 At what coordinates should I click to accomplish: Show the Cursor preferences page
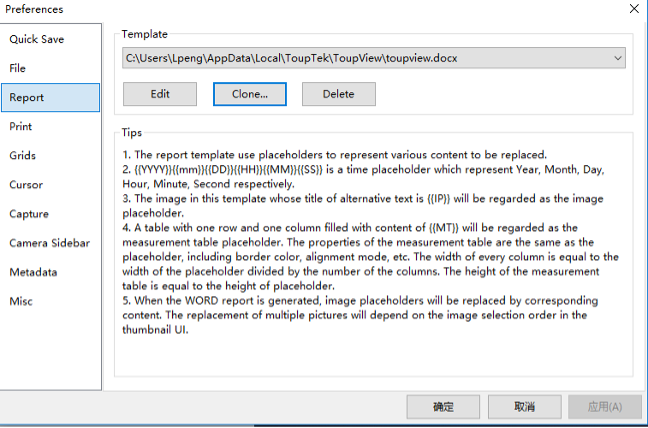click(x=26, y=185)
